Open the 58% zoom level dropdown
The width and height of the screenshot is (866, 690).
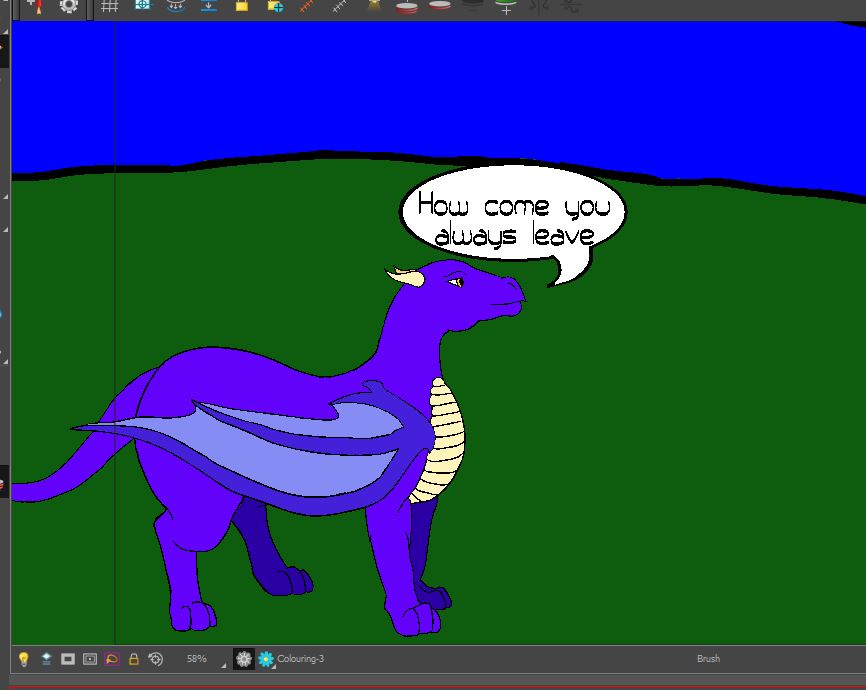click(205, 659)
